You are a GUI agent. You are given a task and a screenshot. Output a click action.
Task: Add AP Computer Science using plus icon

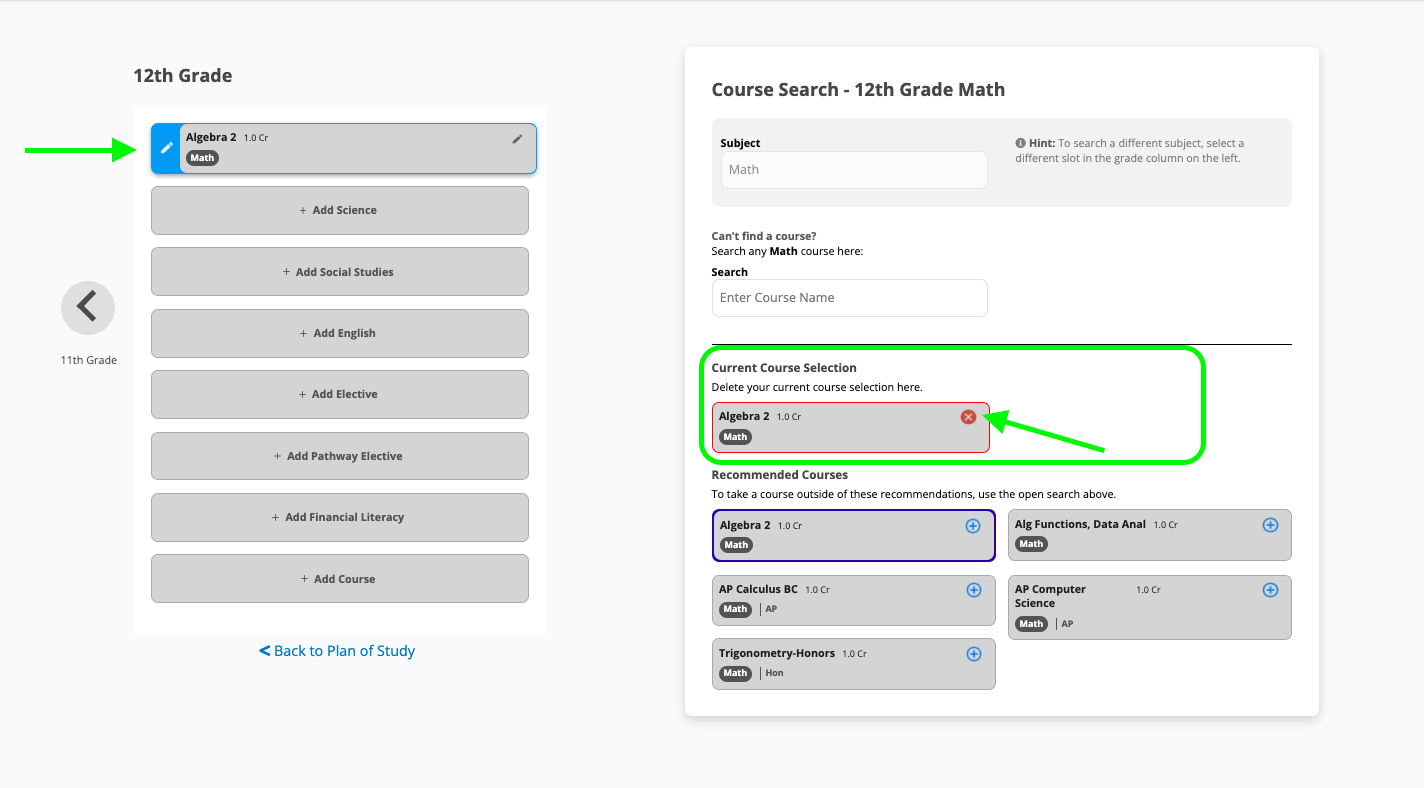1270,590
